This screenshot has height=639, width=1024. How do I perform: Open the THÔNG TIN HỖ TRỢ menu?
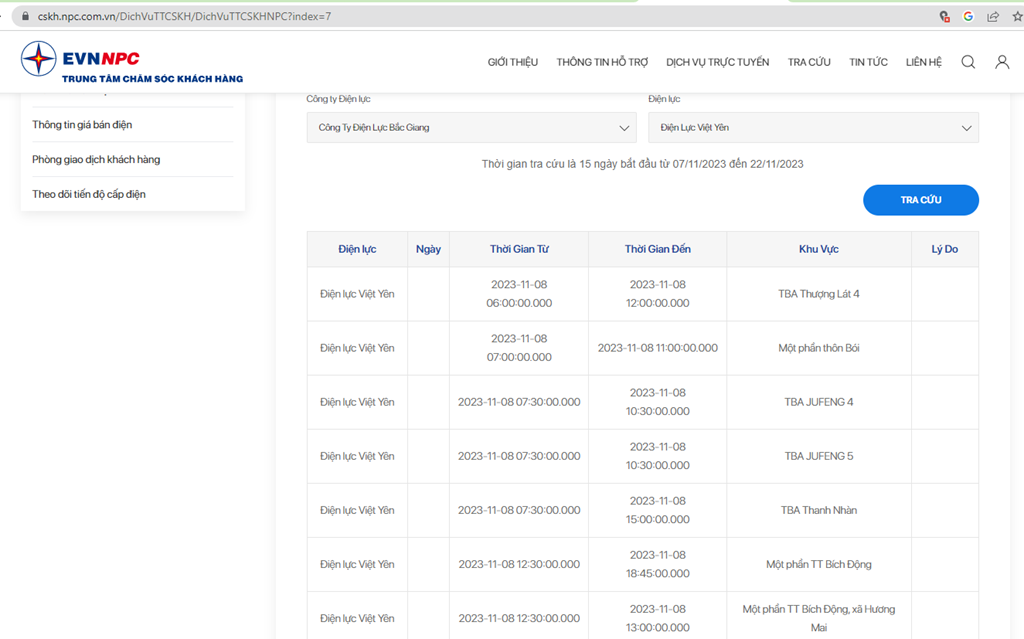point(602,62)
